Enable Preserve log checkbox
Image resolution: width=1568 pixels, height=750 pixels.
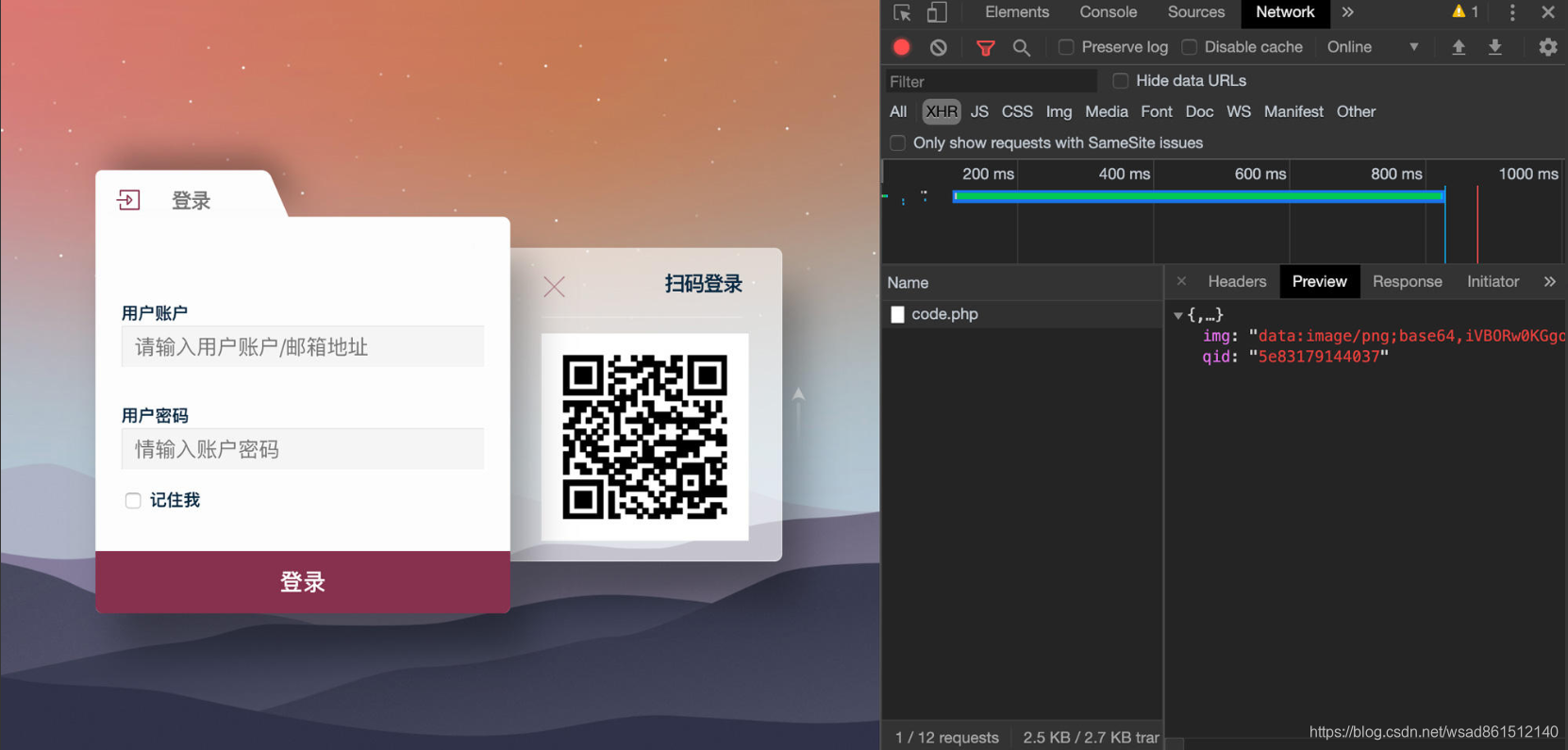(1066, 47)
